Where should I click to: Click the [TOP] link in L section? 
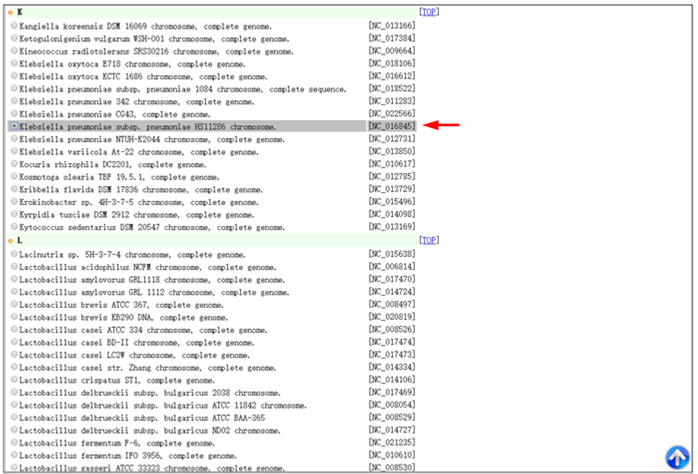click(428, 241)
